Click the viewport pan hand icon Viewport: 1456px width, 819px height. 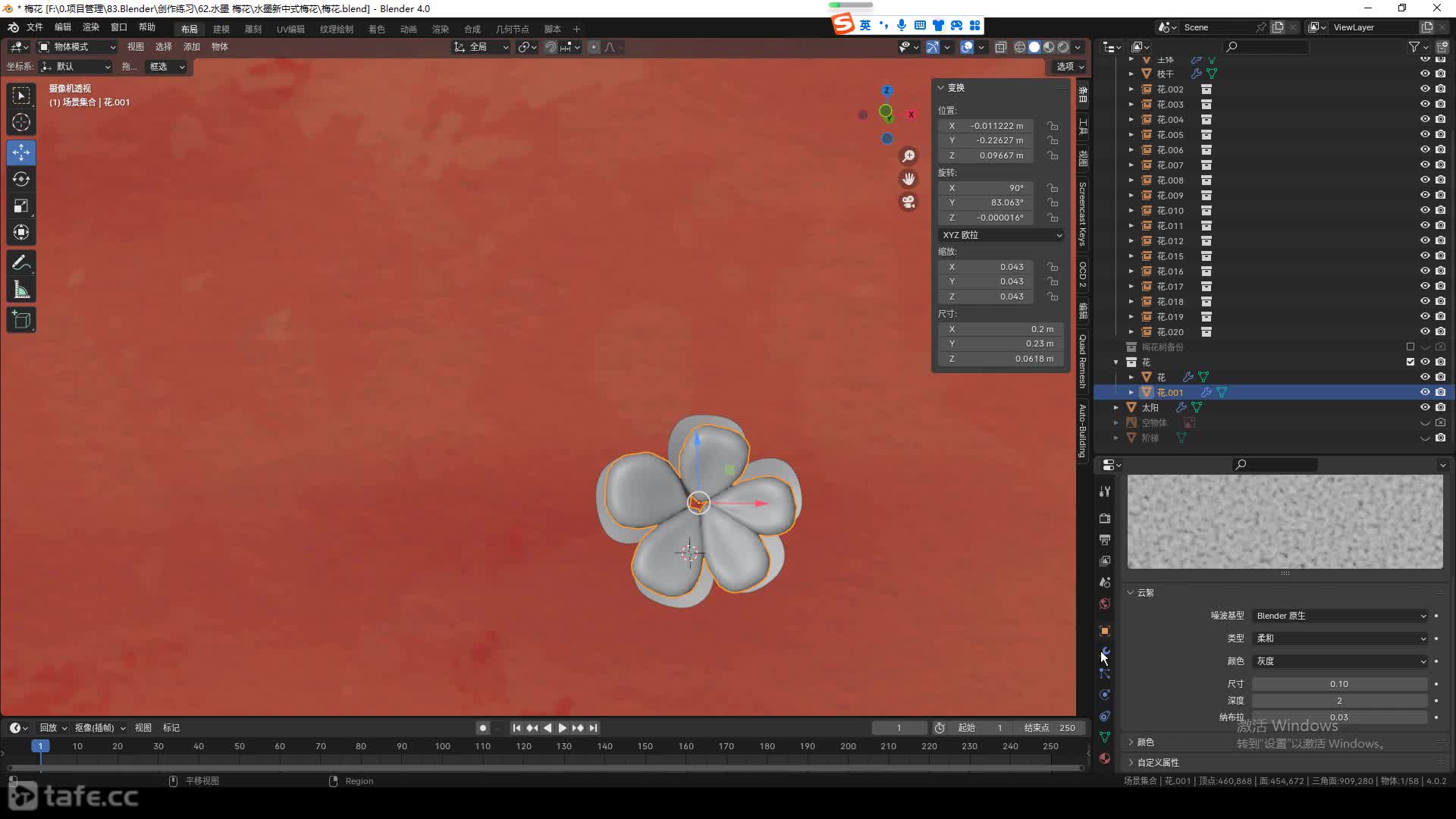[908, 179]
